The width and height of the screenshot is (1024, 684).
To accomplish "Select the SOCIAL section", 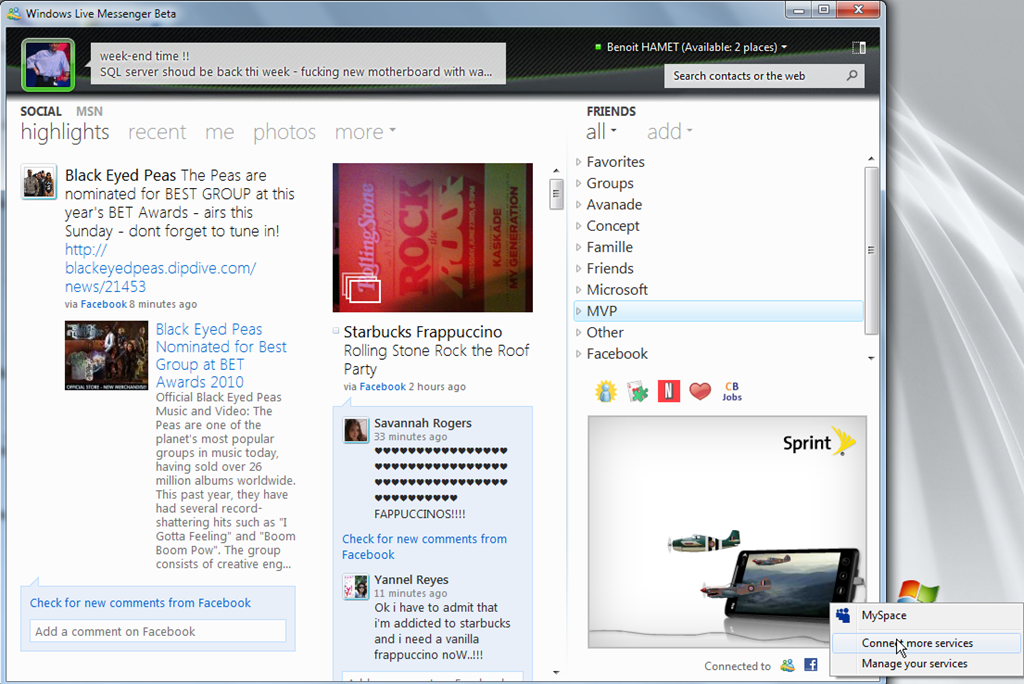I will coord(40,111).
